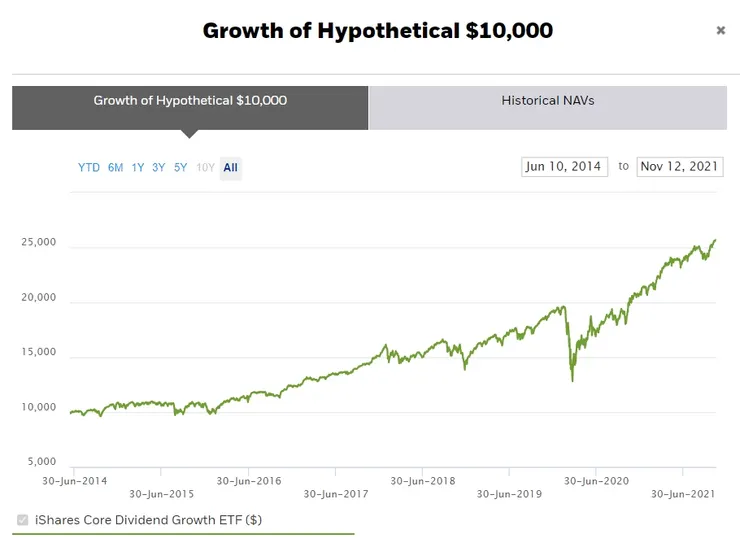Close the Growth of Hypothetical $10,000 dialog
Image resolution: width=740 pixels, height=546 pixels.
tap(720, 31)
